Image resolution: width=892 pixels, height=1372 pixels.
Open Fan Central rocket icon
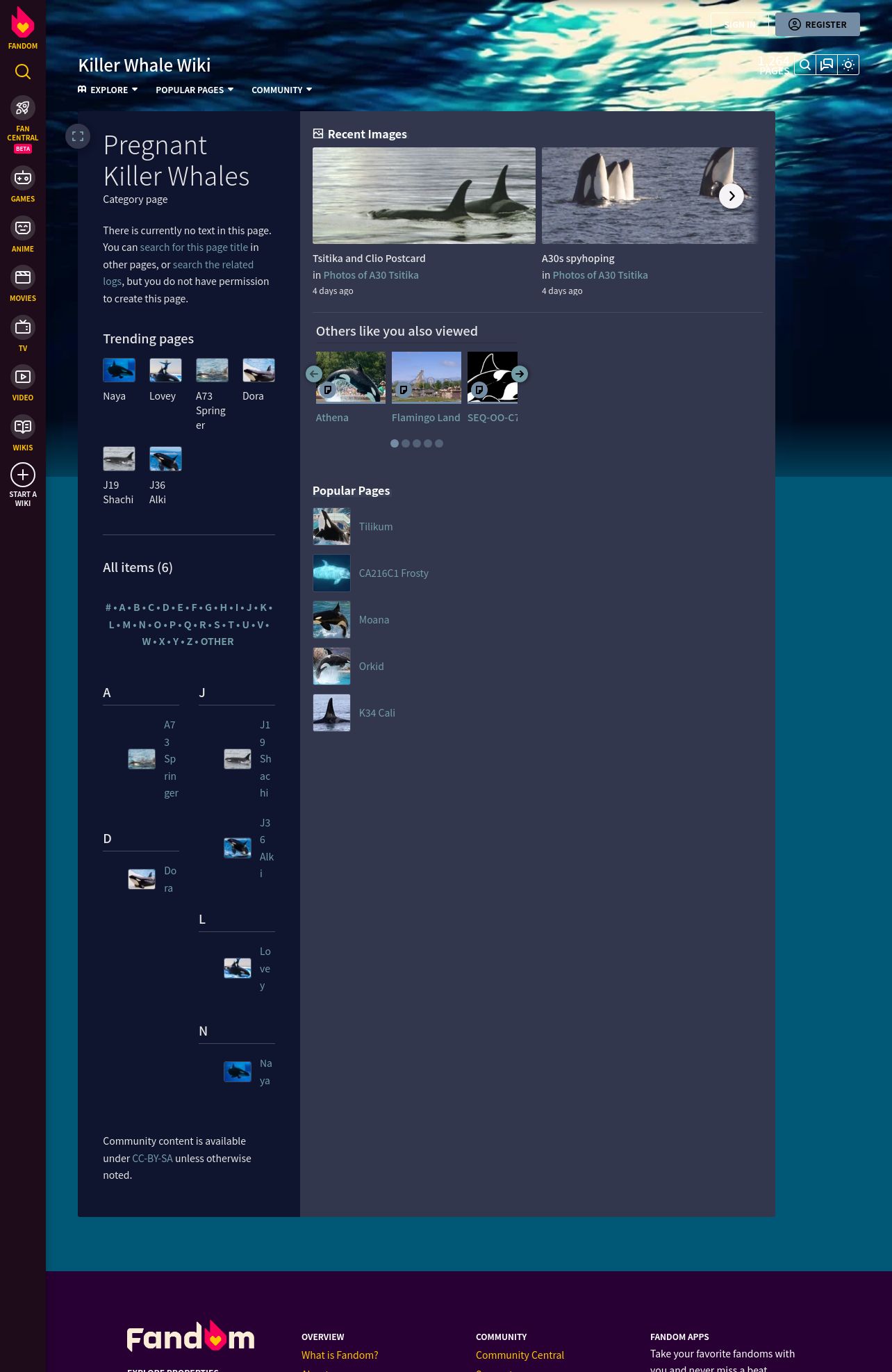click(23, 108)
